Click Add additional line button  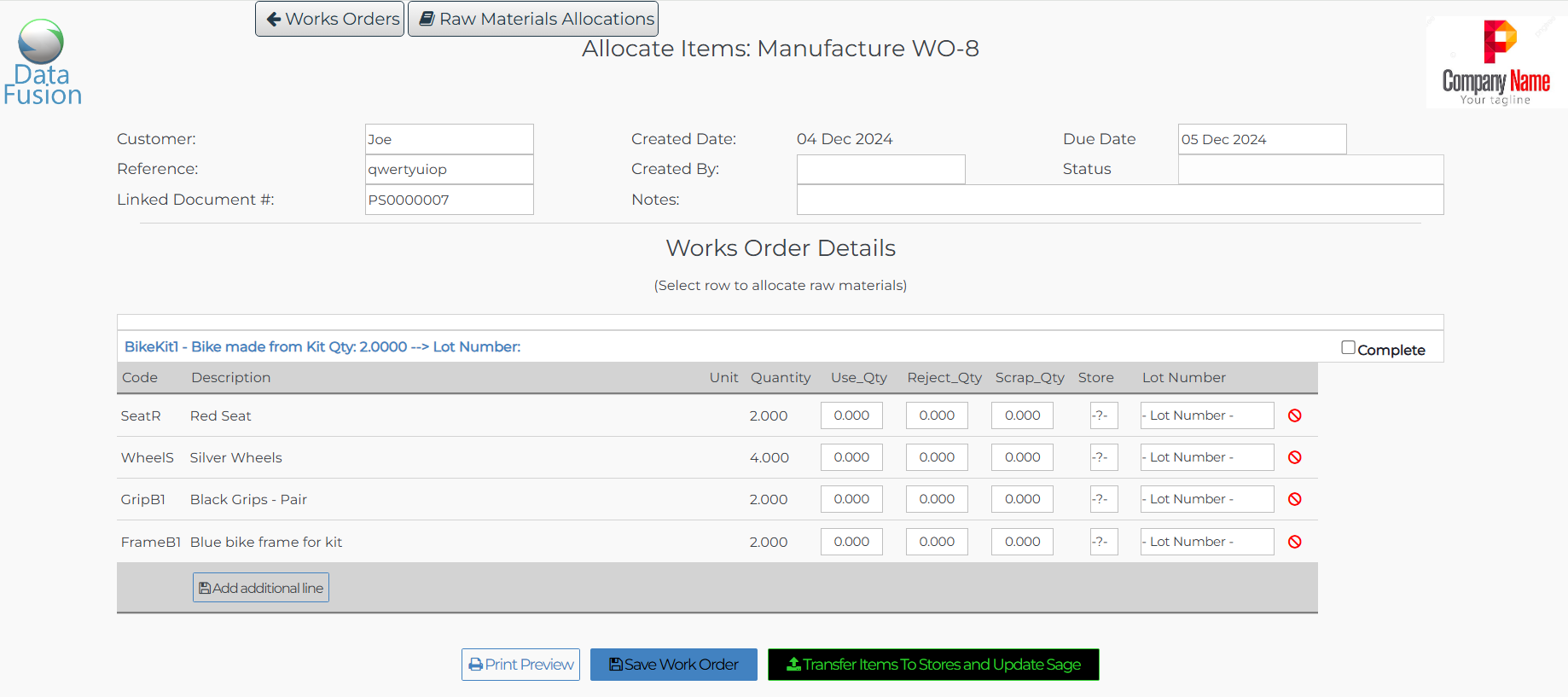pos(261,588)
